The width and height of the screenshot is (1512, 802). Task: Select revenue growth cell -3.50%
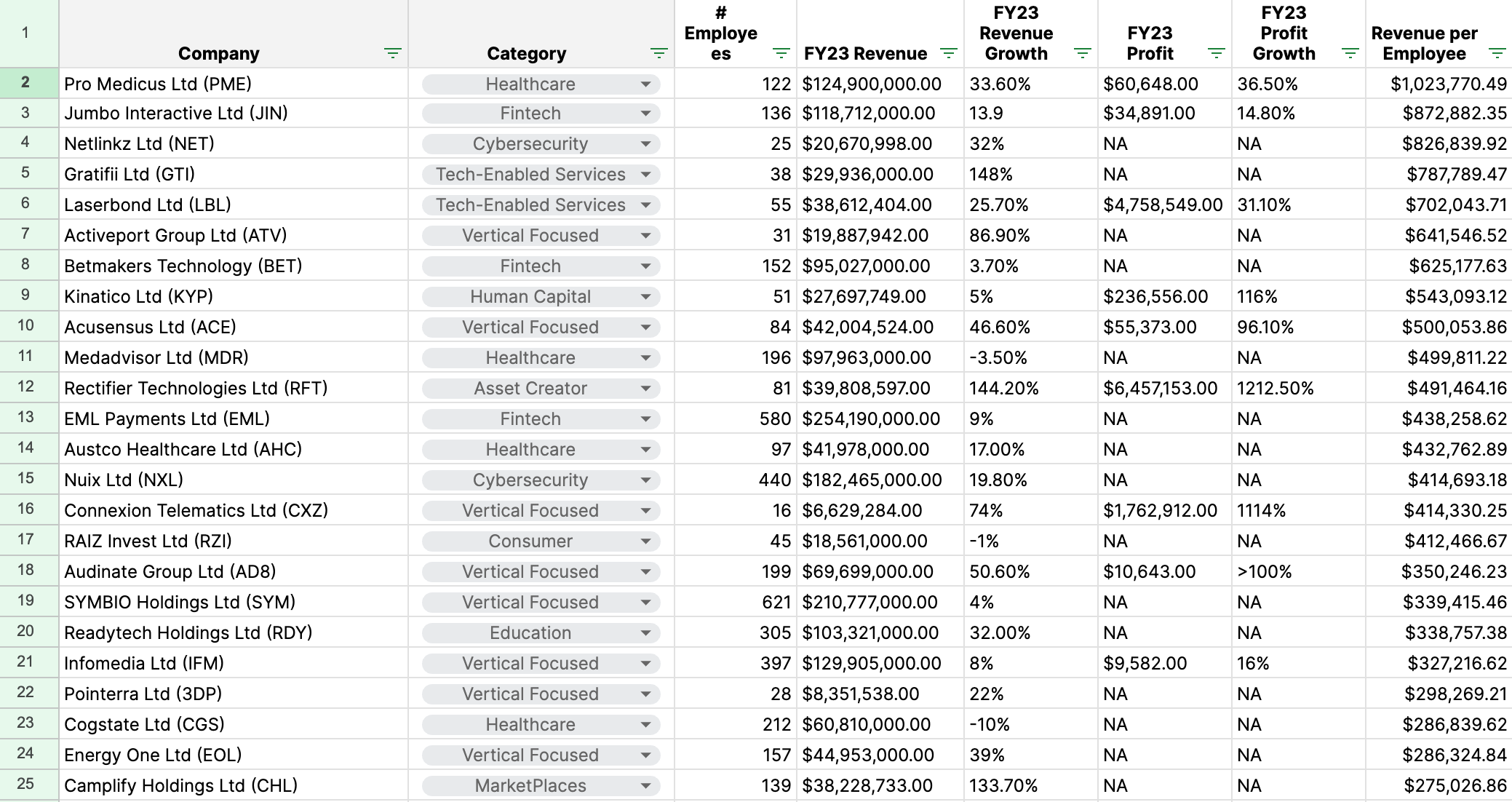(x=1031, y=358)
